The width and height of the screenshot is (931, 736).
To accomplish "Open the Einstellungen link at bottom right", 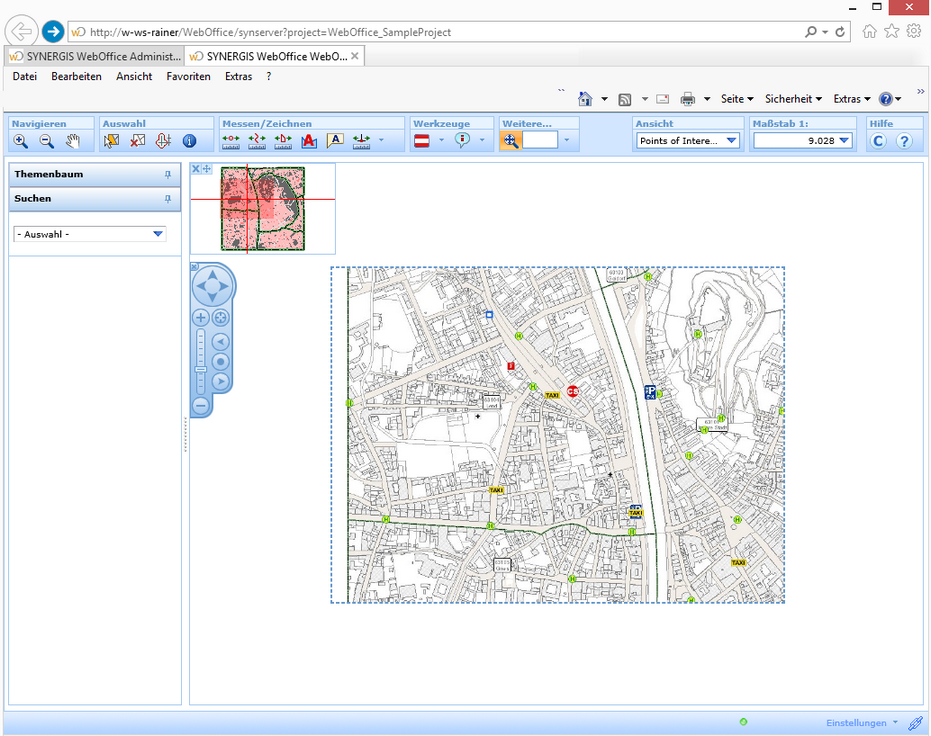I will coord(858,722).
